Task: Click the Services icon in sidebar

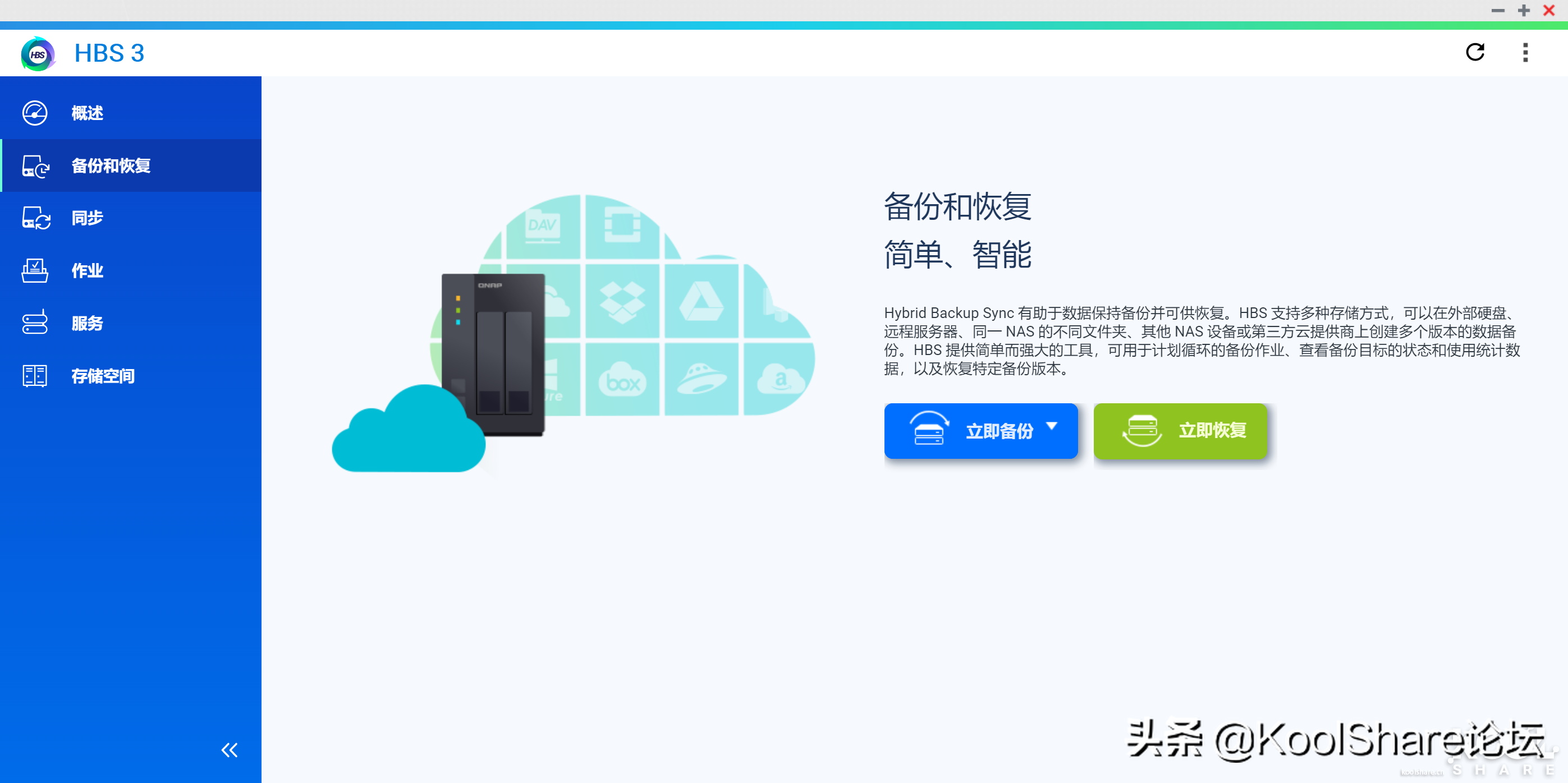Action: click(x=35, y=323)
